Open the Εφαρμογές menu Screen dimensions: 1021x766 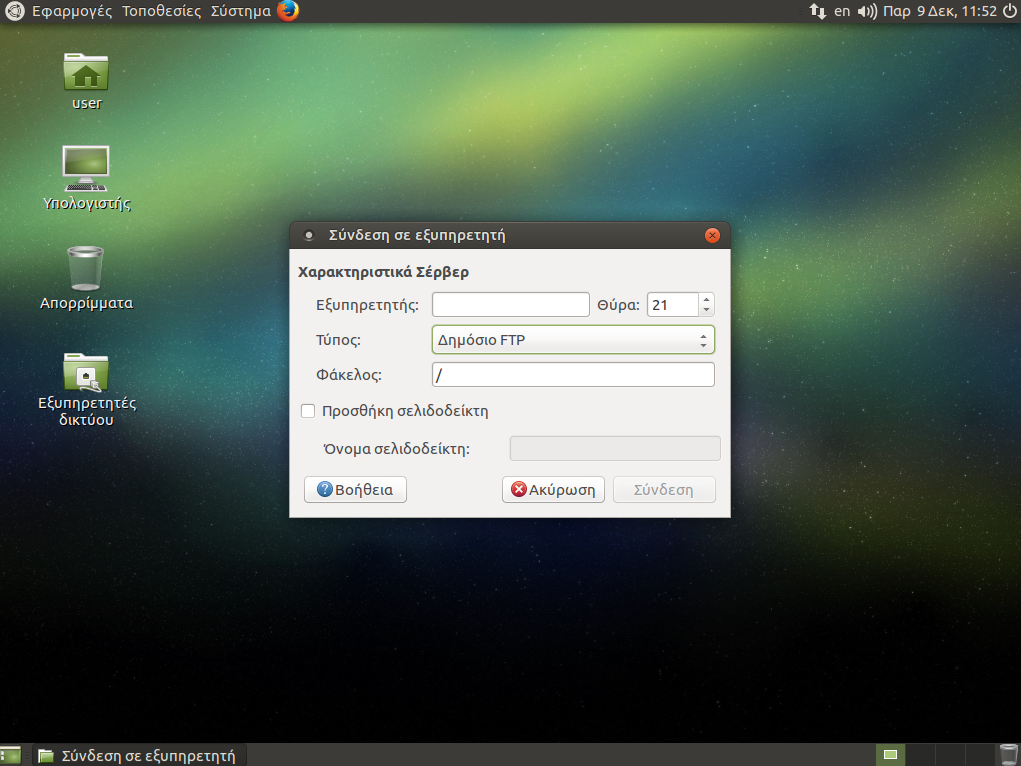coord(72,12)
